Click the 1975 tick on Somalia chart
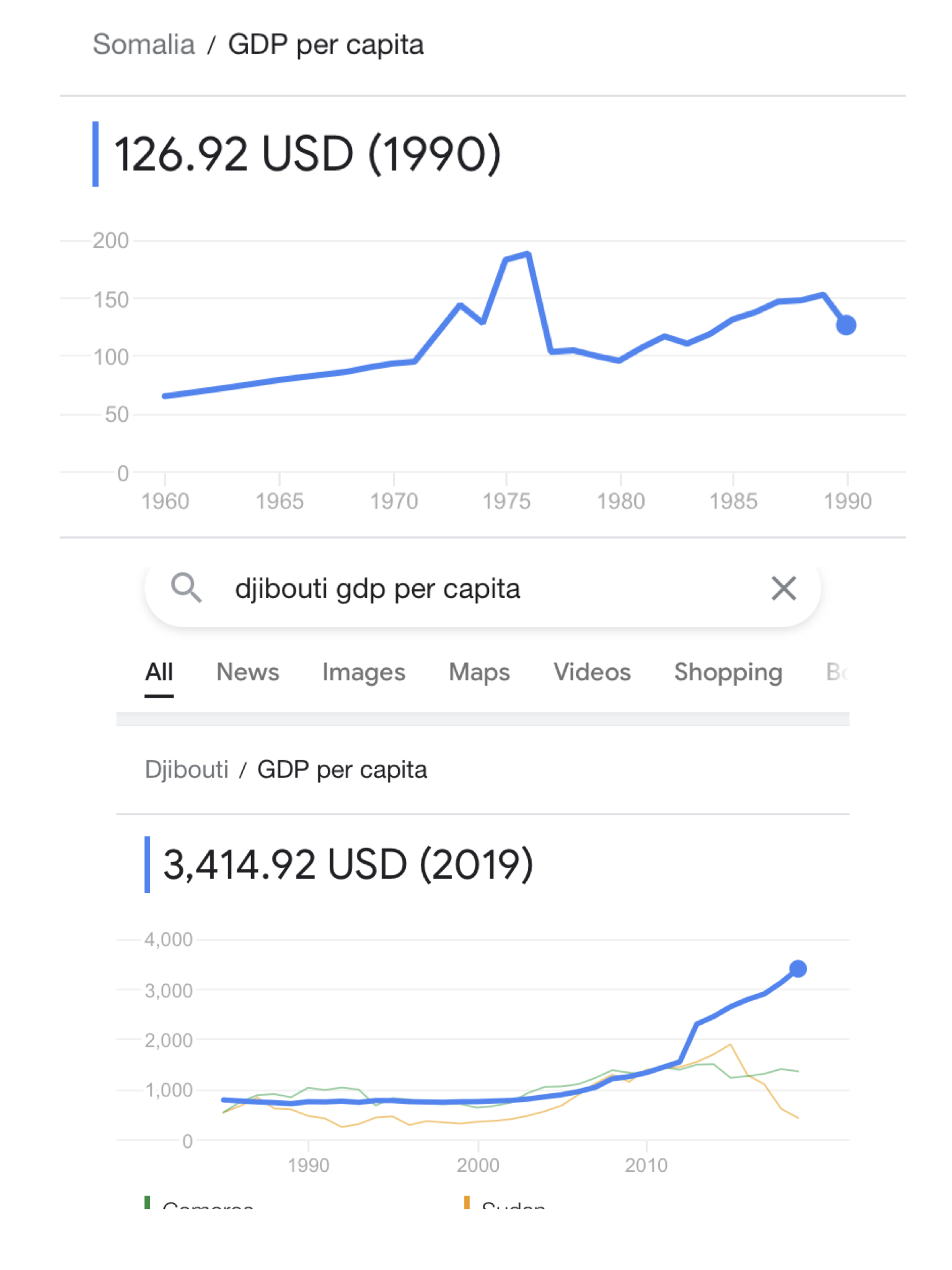The image size is (952, 1270). (506, 500)
